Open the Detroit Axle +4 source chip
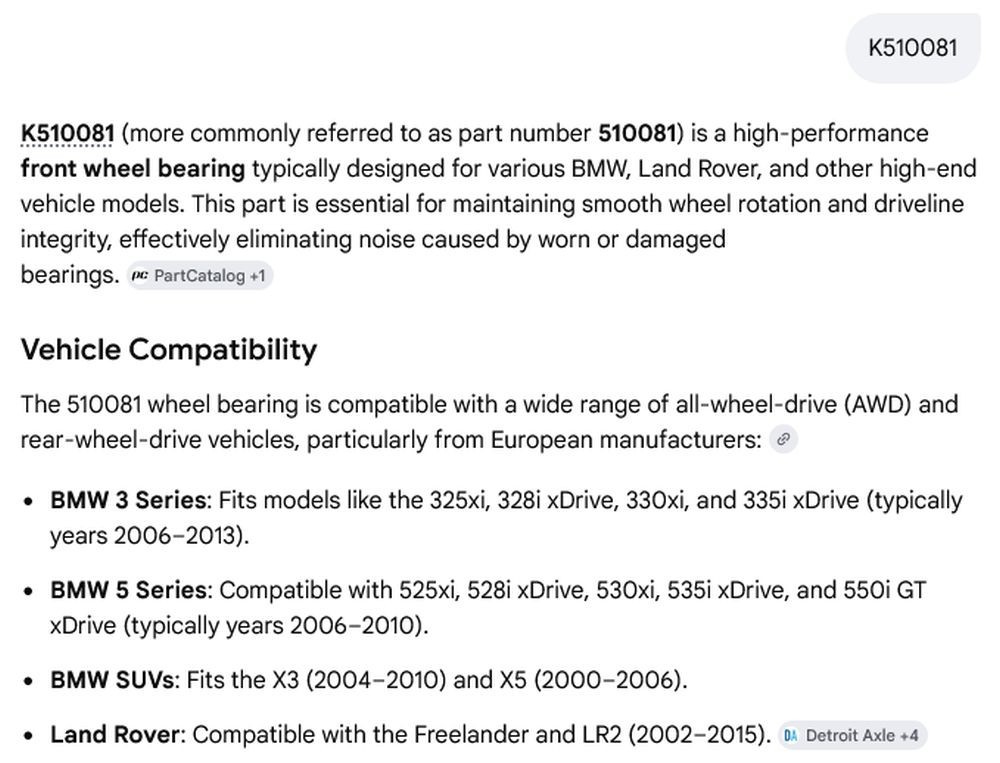Viewport: 1000px width, 763px height. (853, 736)
